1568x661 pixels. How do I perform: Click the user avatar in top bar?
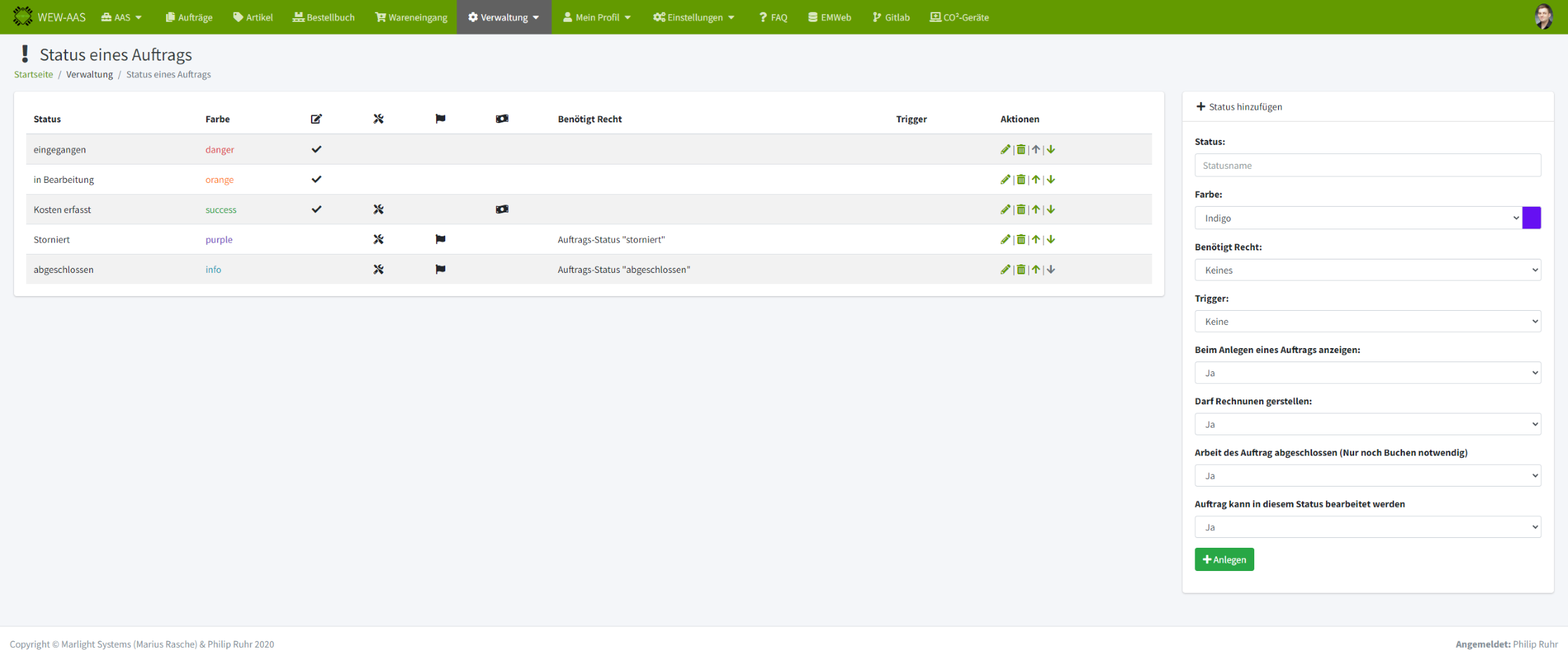tap(1543, 17)
